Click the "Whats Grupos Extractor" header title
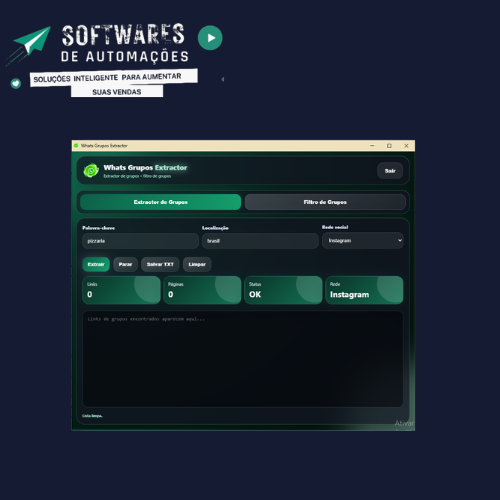 pos(145,168)
